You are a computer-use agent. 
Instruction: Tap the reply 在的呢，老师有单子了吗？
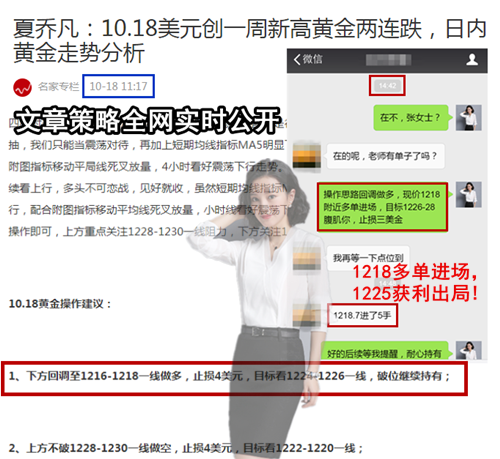(385, 156)
